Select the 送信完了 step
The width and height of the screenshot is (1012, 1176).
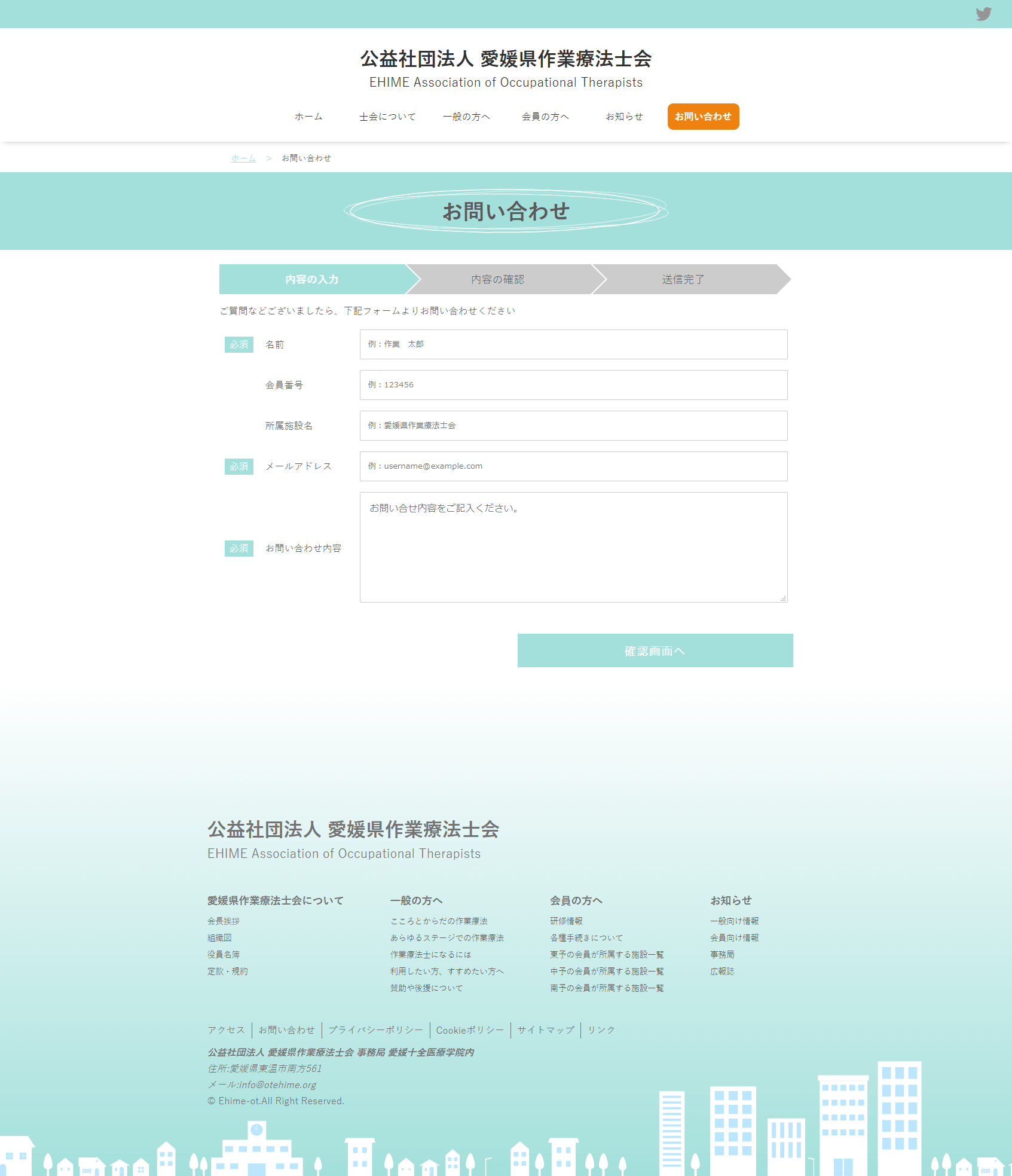tap(683, 279)
